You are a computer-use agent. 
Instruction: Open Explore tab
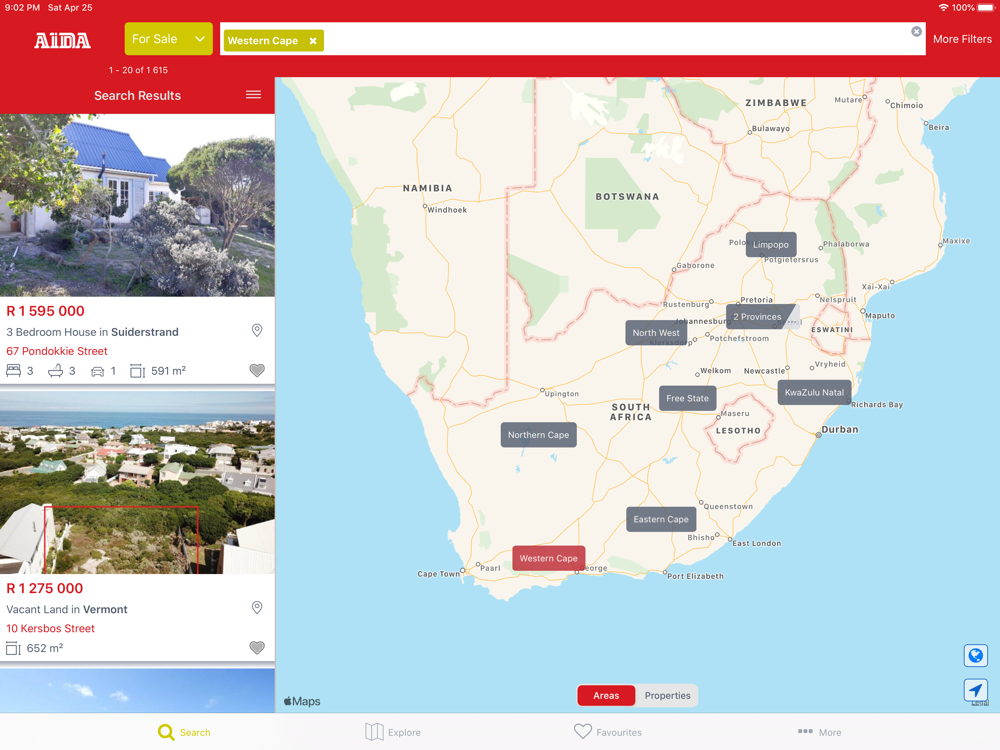393,732
